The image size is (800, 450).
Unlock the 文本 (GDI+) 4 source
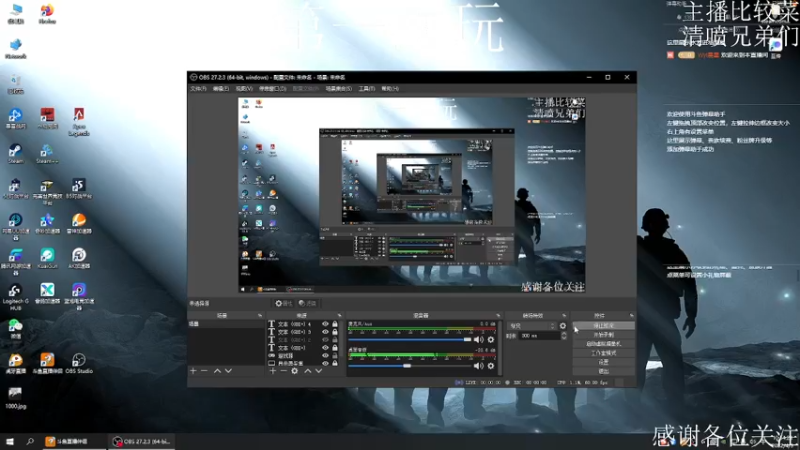(335, 324)
